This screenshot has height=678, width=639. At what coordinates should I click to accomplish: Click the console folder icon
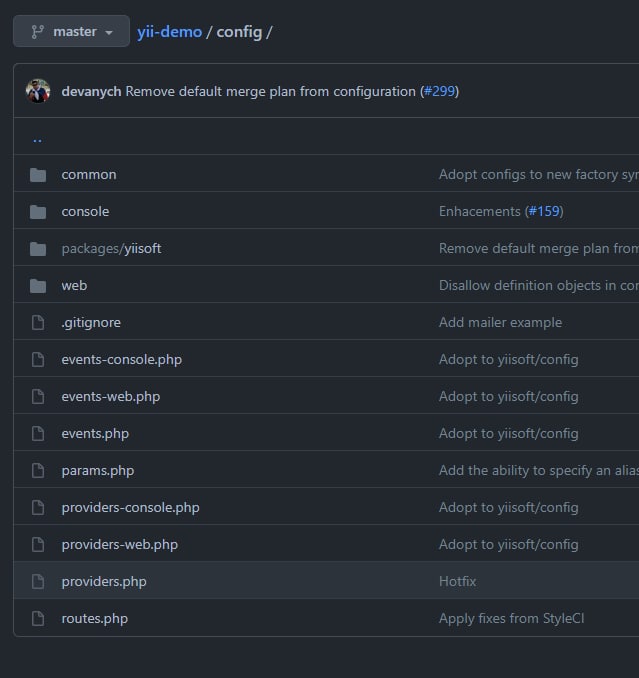pyautogui.click(x=38, y=212)
